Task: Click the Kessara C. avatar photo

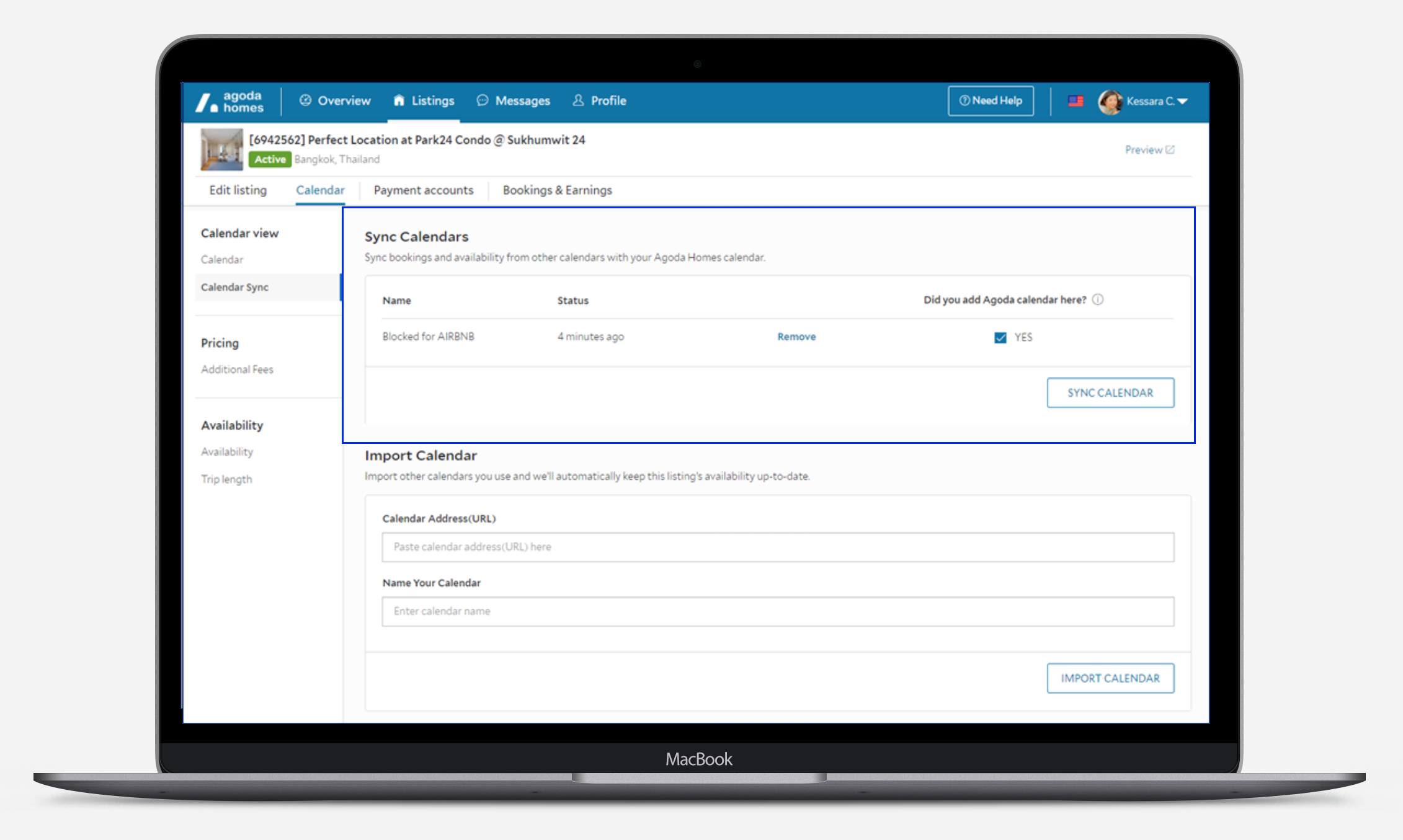Action: (1110, 102)
